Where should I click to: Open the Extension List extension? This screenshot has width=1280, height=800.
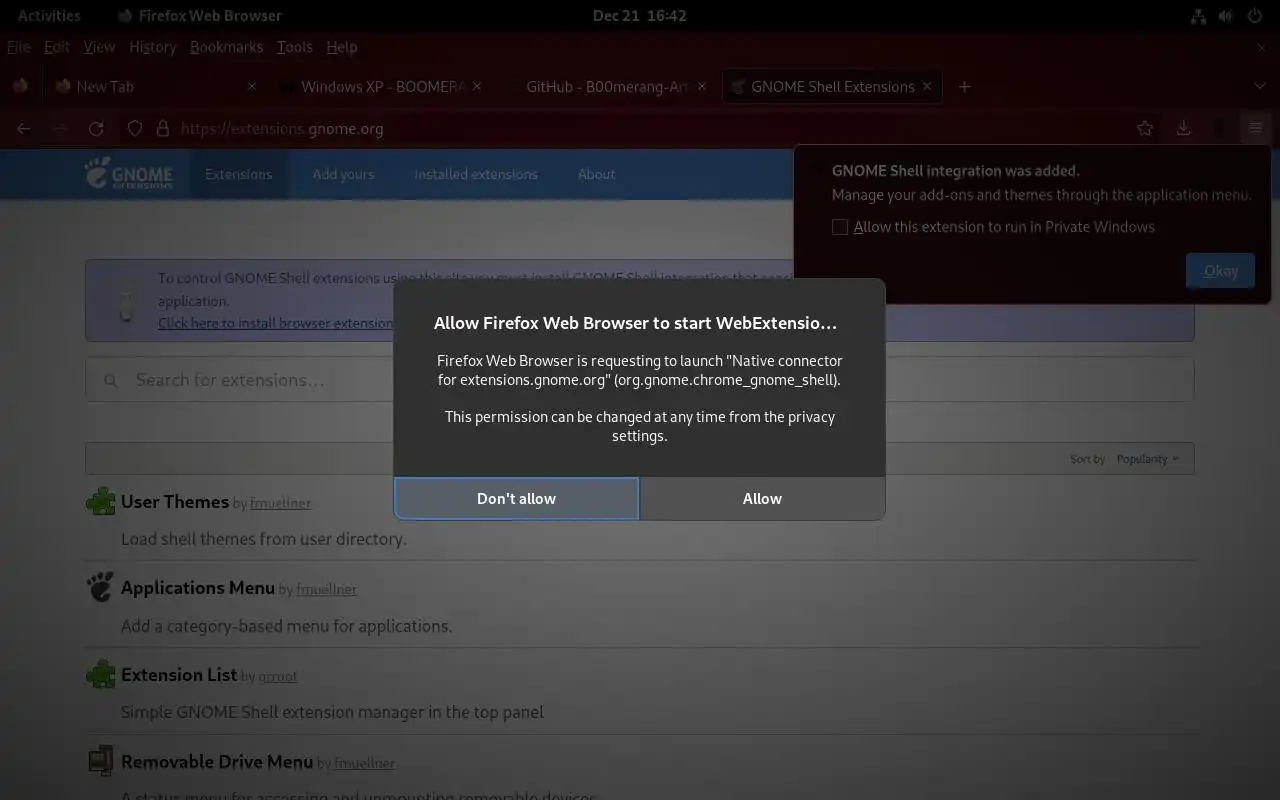(179, 674)
